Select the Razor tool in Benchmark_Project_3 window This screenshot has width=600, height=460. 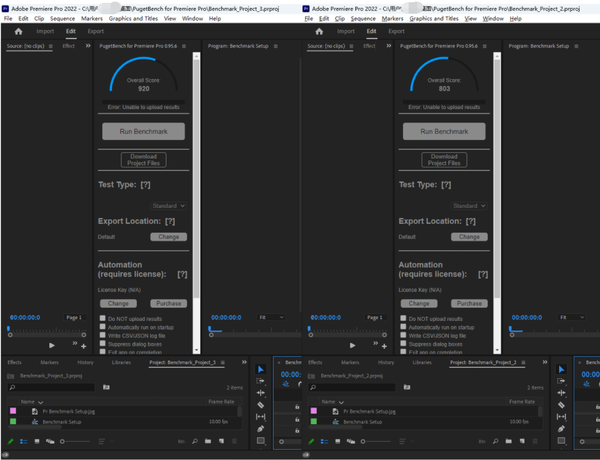(261, 405)
